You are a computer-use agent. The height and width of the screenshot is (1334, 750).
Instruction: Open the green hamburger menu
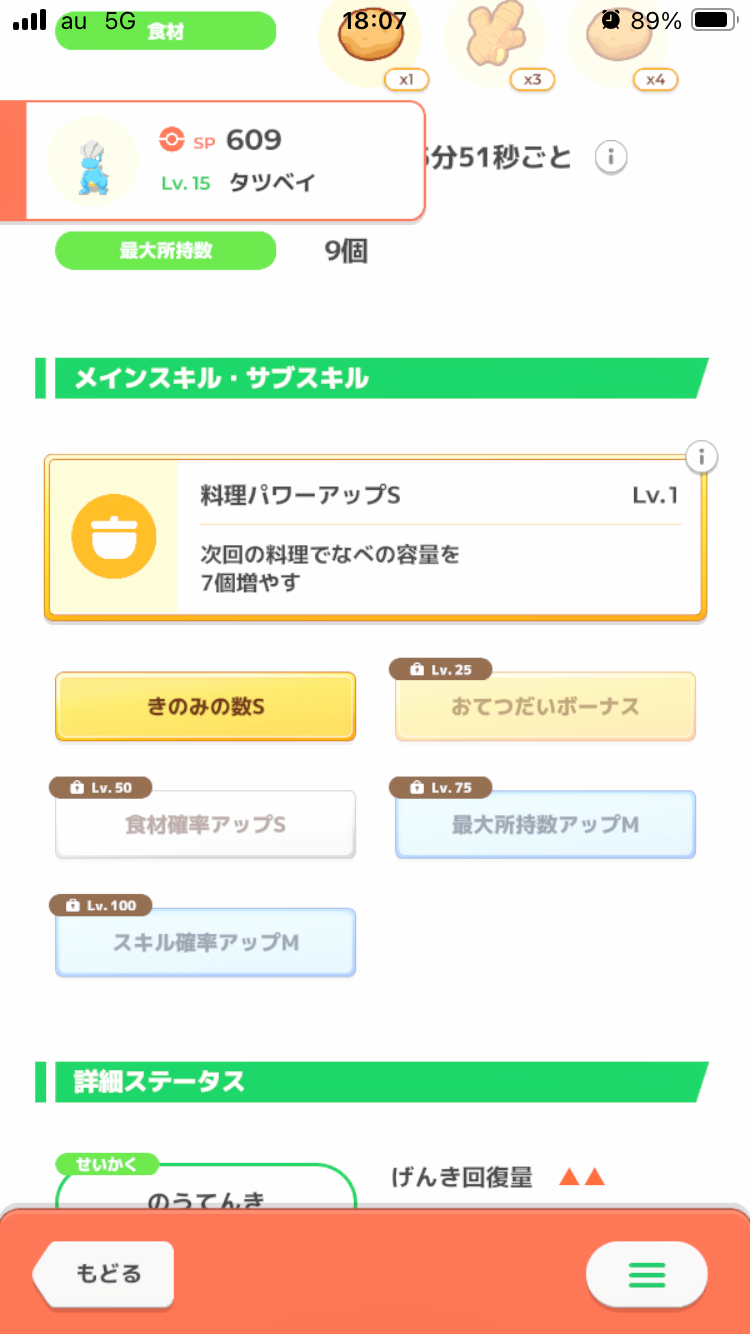pyautogui.click(x=646, y=1274)
